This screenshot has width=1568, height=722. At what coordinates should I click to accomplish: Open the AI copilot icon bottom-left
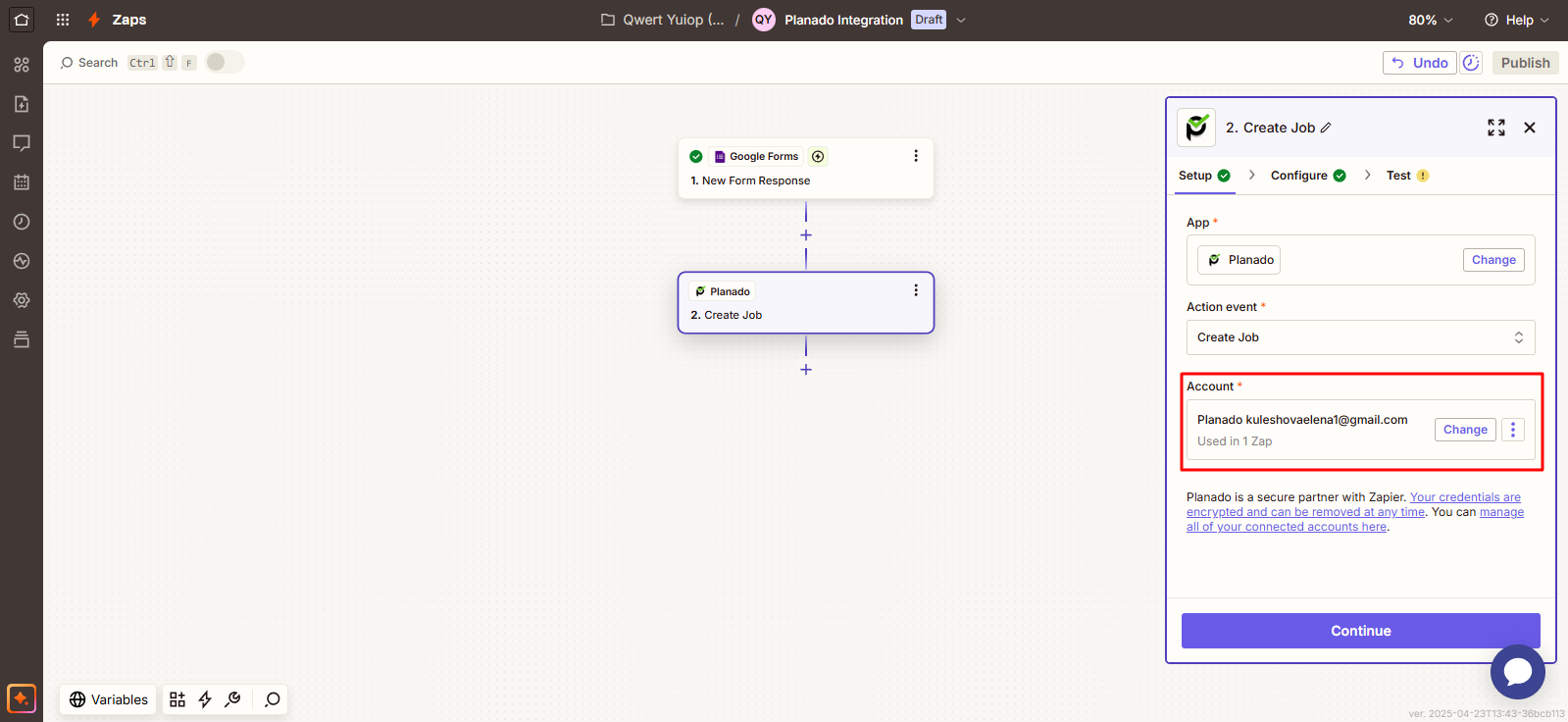point(22,698)
